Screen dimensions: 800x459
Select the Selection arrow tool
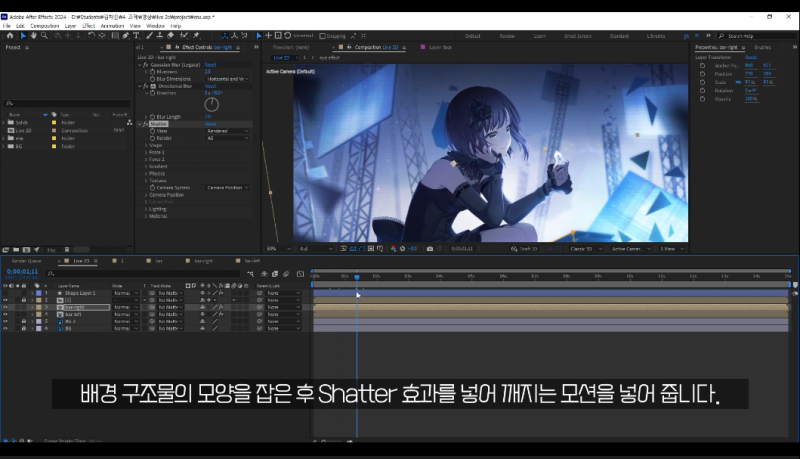22,35
